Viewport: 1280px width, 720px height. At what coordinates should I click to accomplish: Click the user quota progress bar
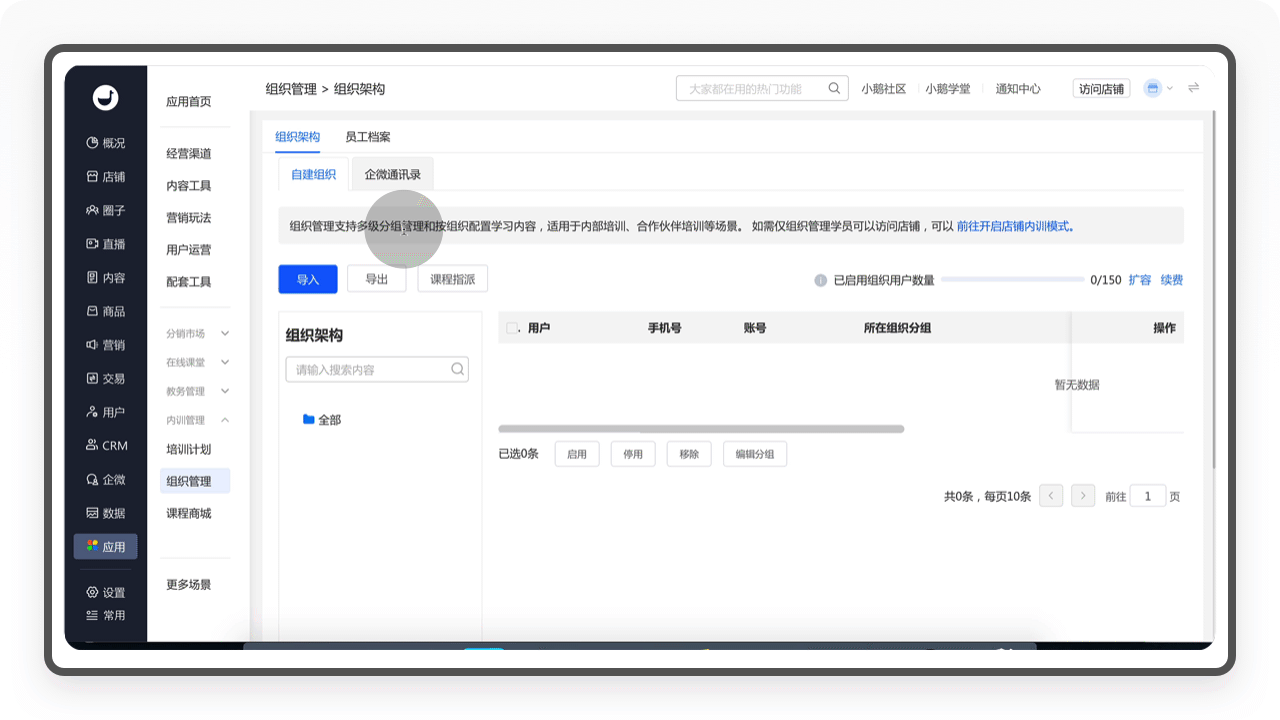coord(1012,279)
